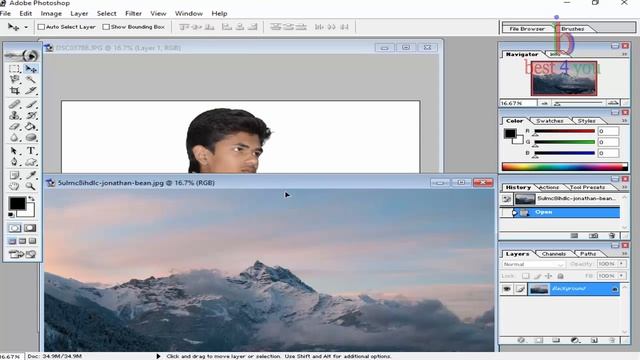Jump to ImageReady button at toolbox bottom
This screenshot has height=360, width=640.
[x=22, y=254]
